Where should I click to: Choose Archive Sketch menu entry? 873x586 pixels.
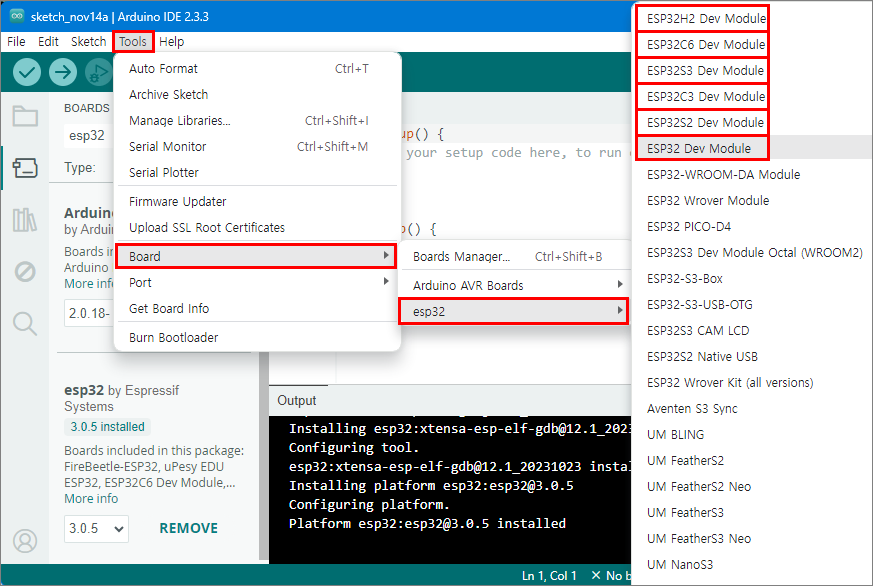pos(257,95)
